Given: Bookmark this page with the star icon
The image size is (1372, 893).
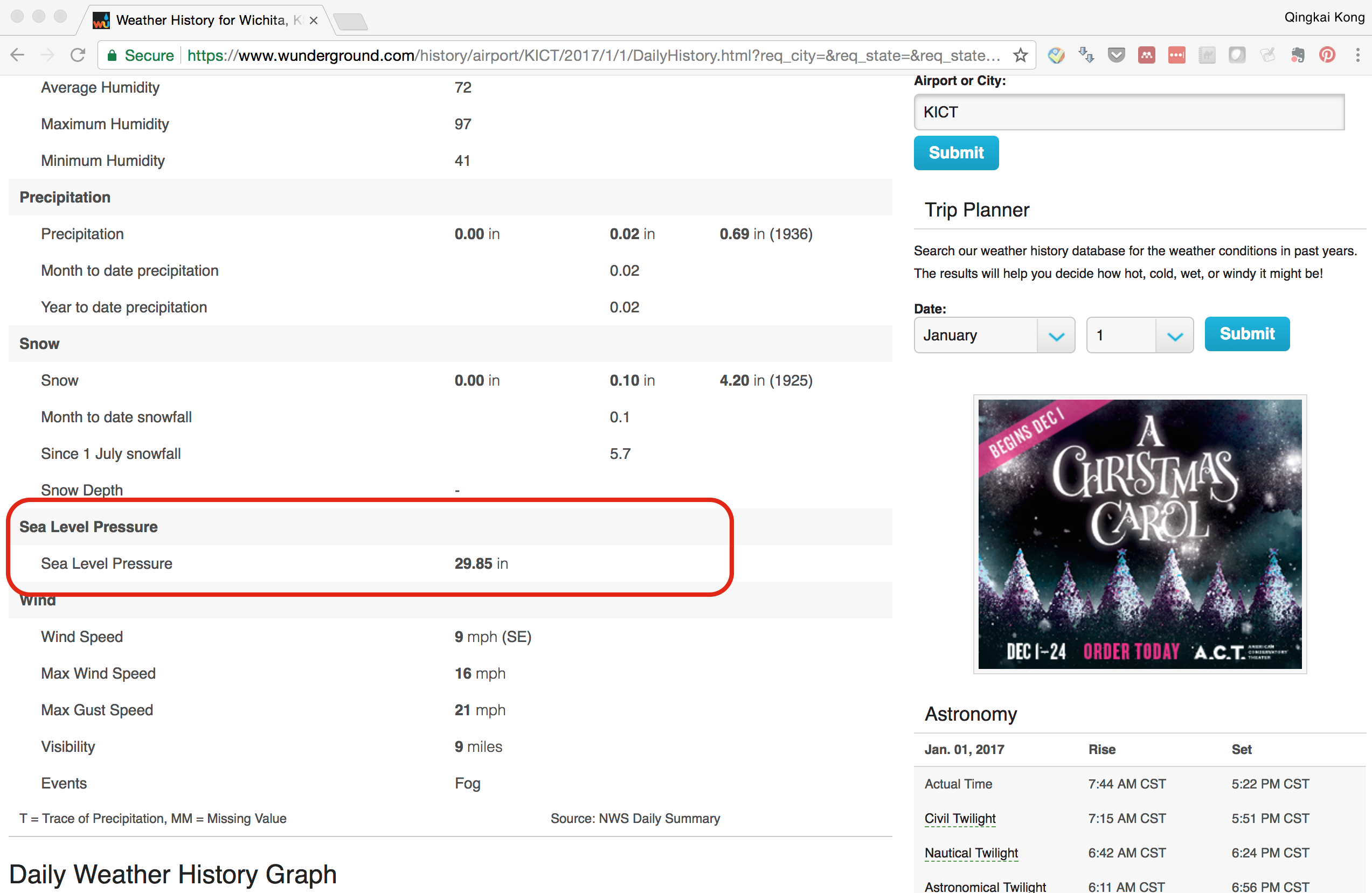Looking at the screenshot, I should (1020, 55).
